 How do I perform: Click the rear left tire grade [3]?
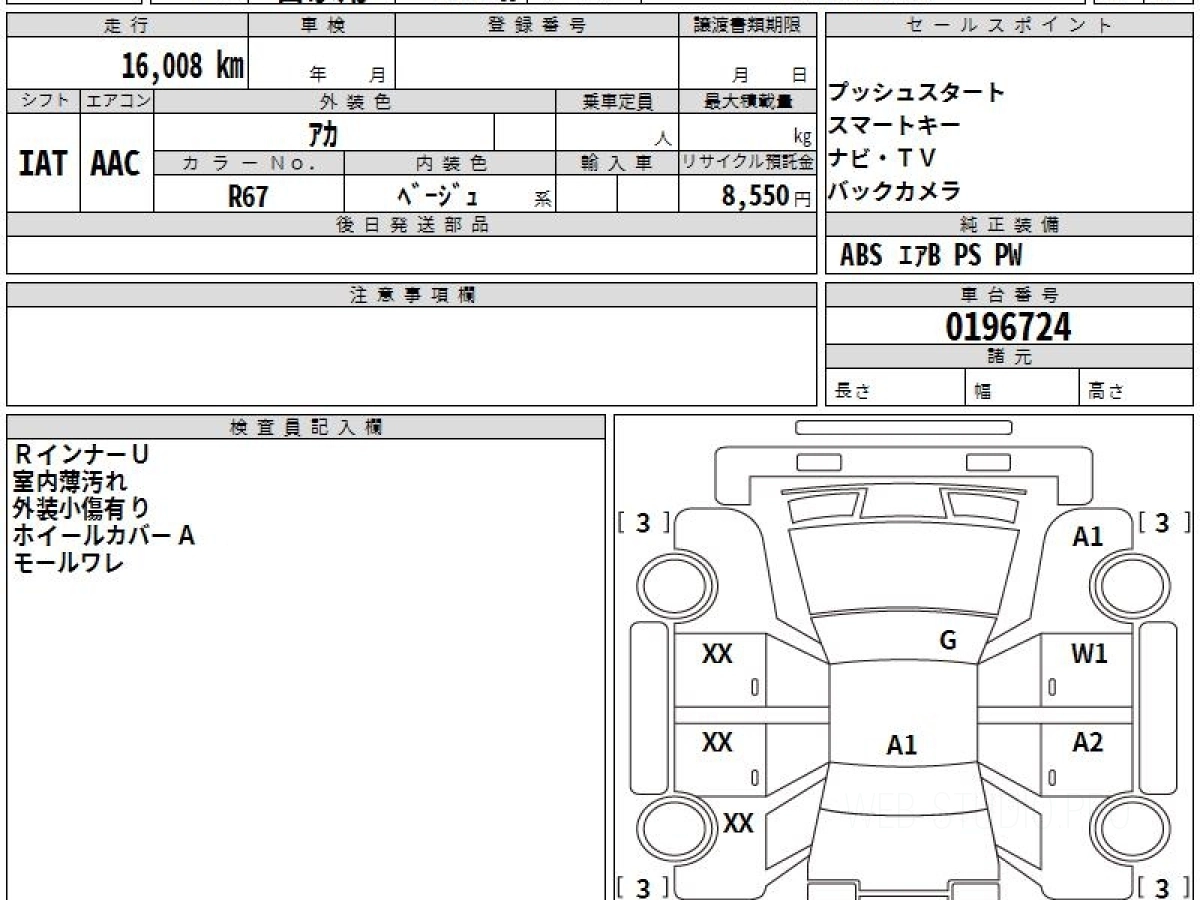(x=644, y=886)
